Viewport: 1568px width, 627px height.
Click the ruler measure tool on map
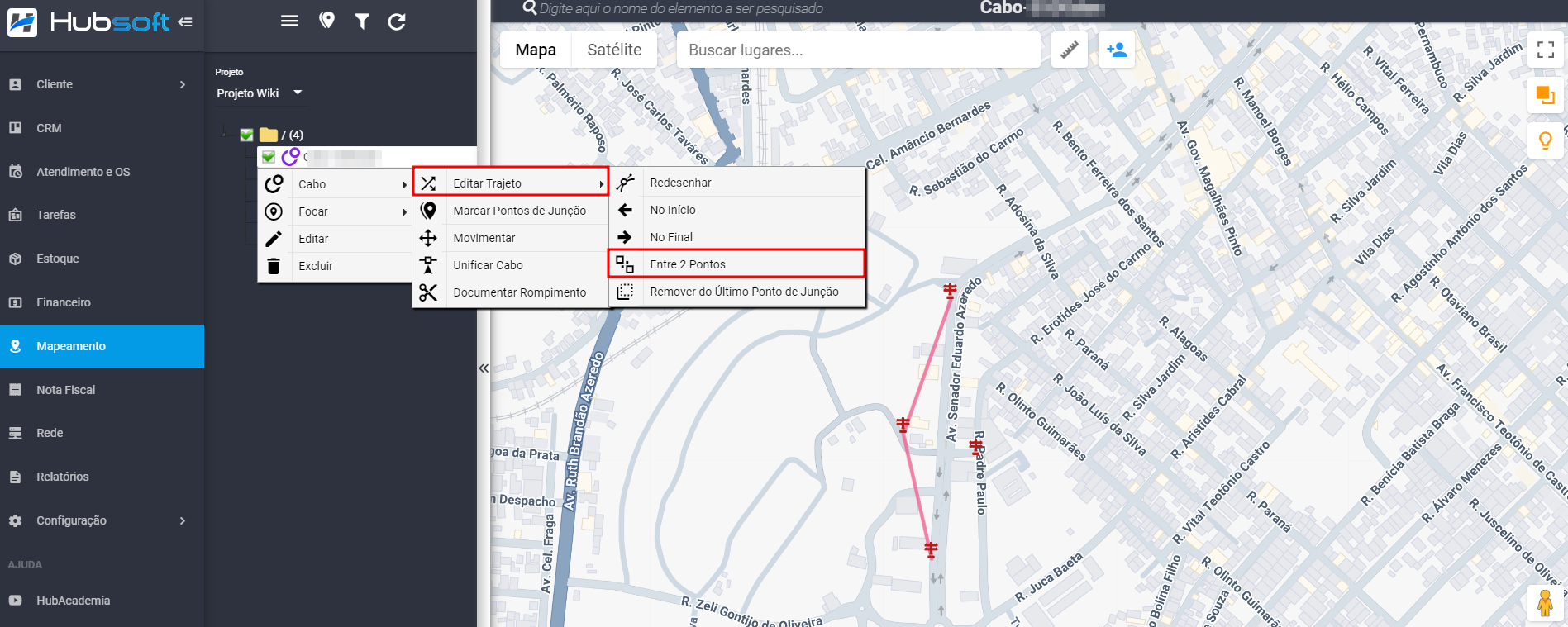point(1070,50)
